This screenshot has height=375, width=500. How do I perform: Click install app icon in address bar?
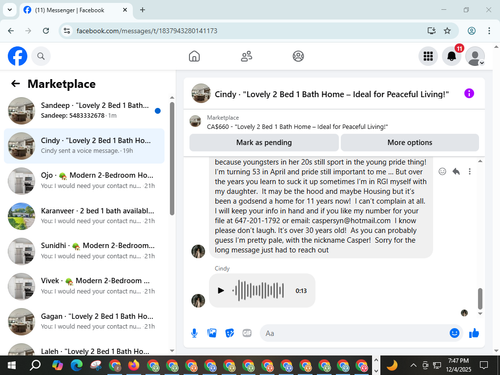[x=431, y=31]
